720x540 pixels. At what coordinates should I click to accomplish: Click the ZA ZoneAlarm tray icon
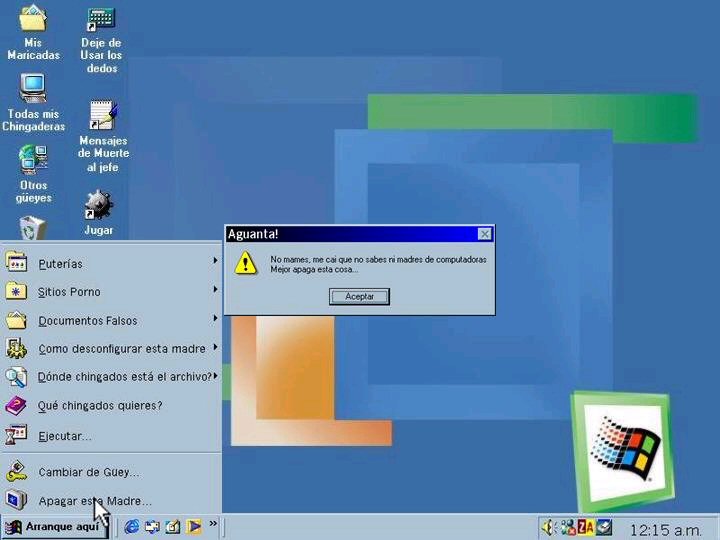click(586, 527)
